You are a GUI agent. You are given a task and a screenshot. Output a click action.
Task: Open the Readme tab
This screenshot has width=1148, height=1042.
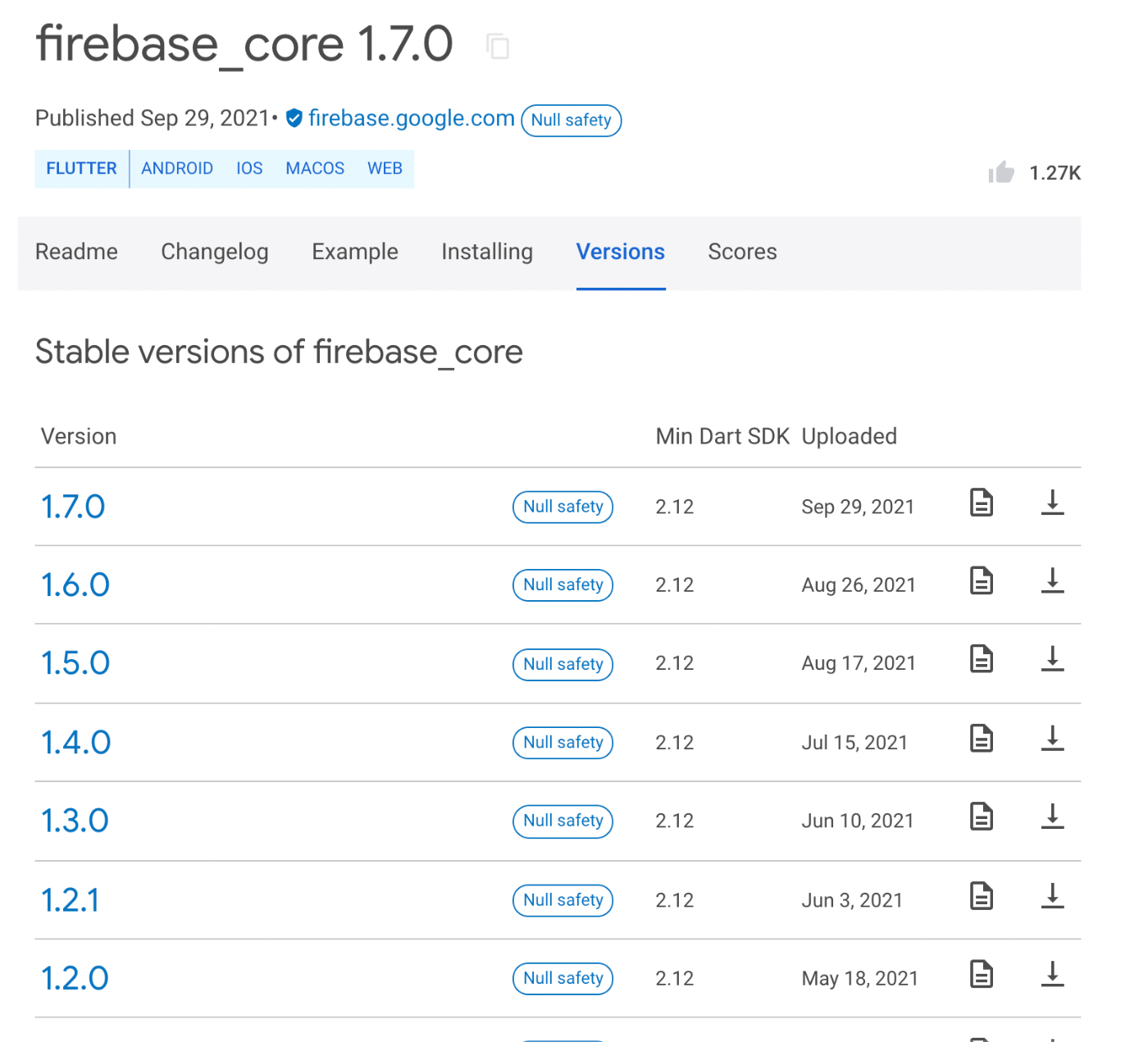click(76, 252)
